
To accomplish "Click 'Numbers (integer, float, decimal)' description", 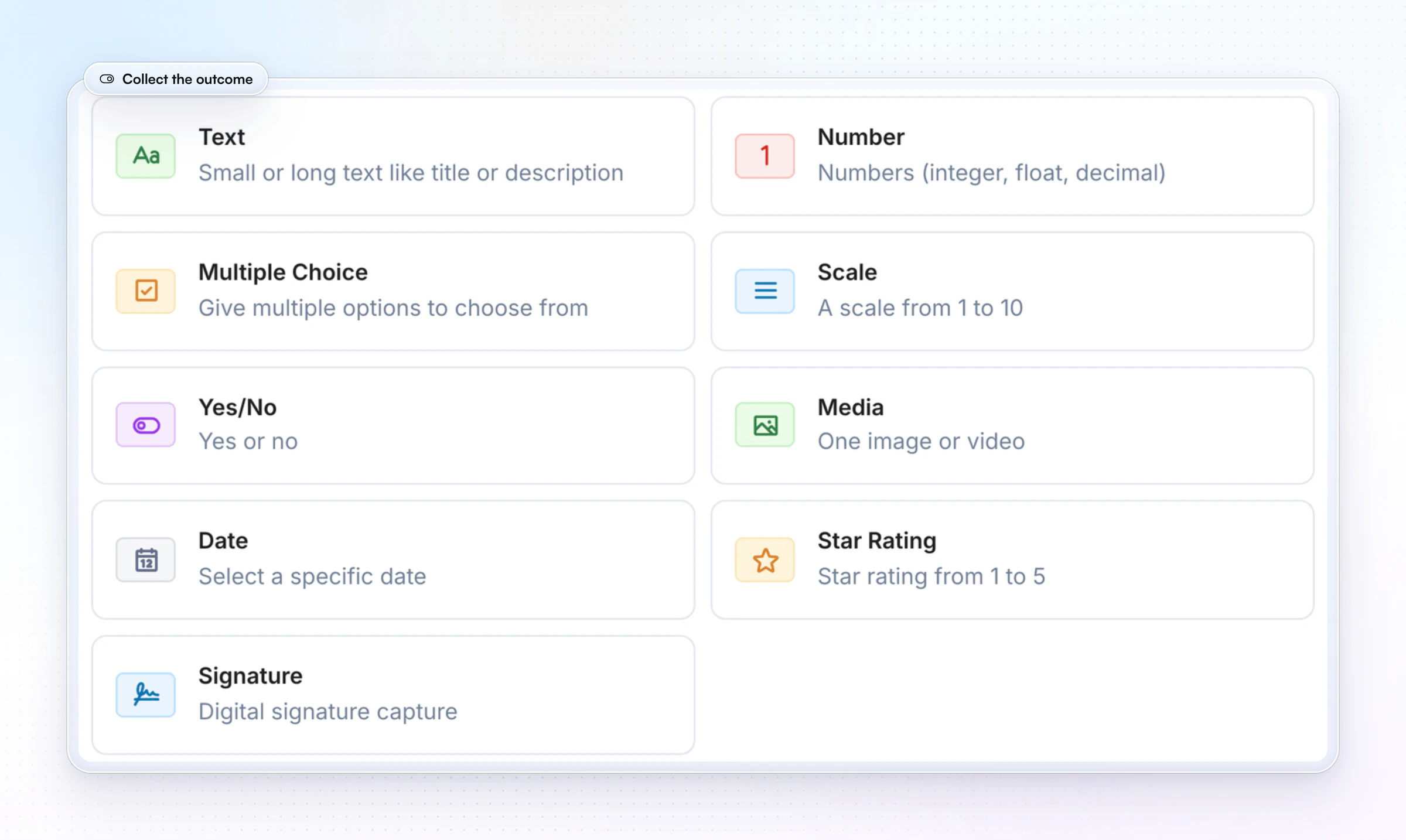I will point(992,173).
